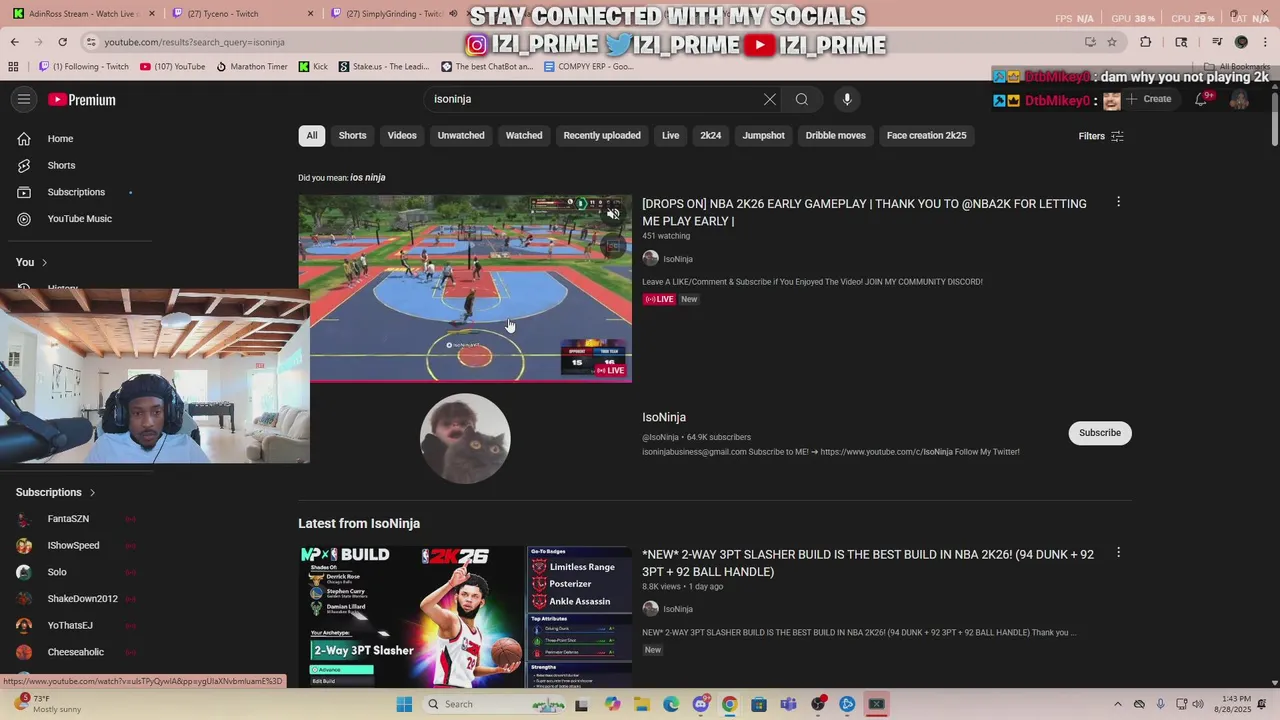Image resolution: width=1280 pixels, height=720 pixels.
Task: Open the notifications bell
Action: tap(1201, 99)
